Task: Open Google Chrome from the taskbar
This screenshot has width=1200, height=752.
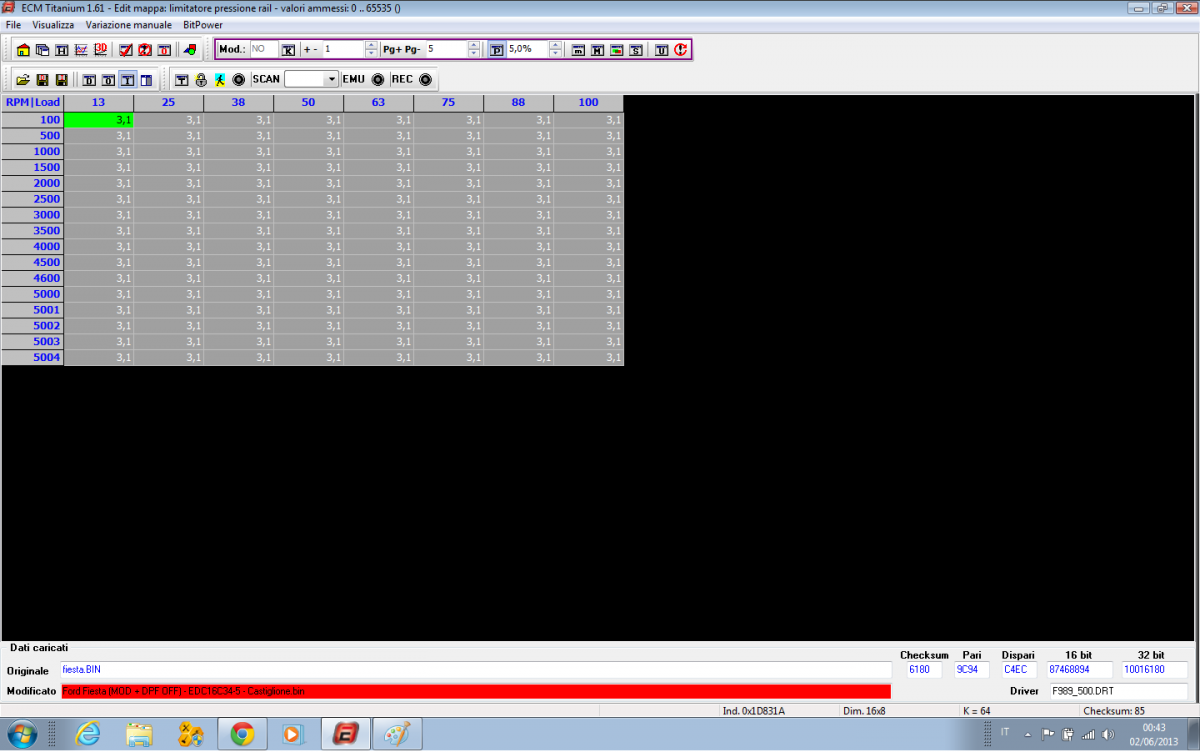Action: (241, 734)
